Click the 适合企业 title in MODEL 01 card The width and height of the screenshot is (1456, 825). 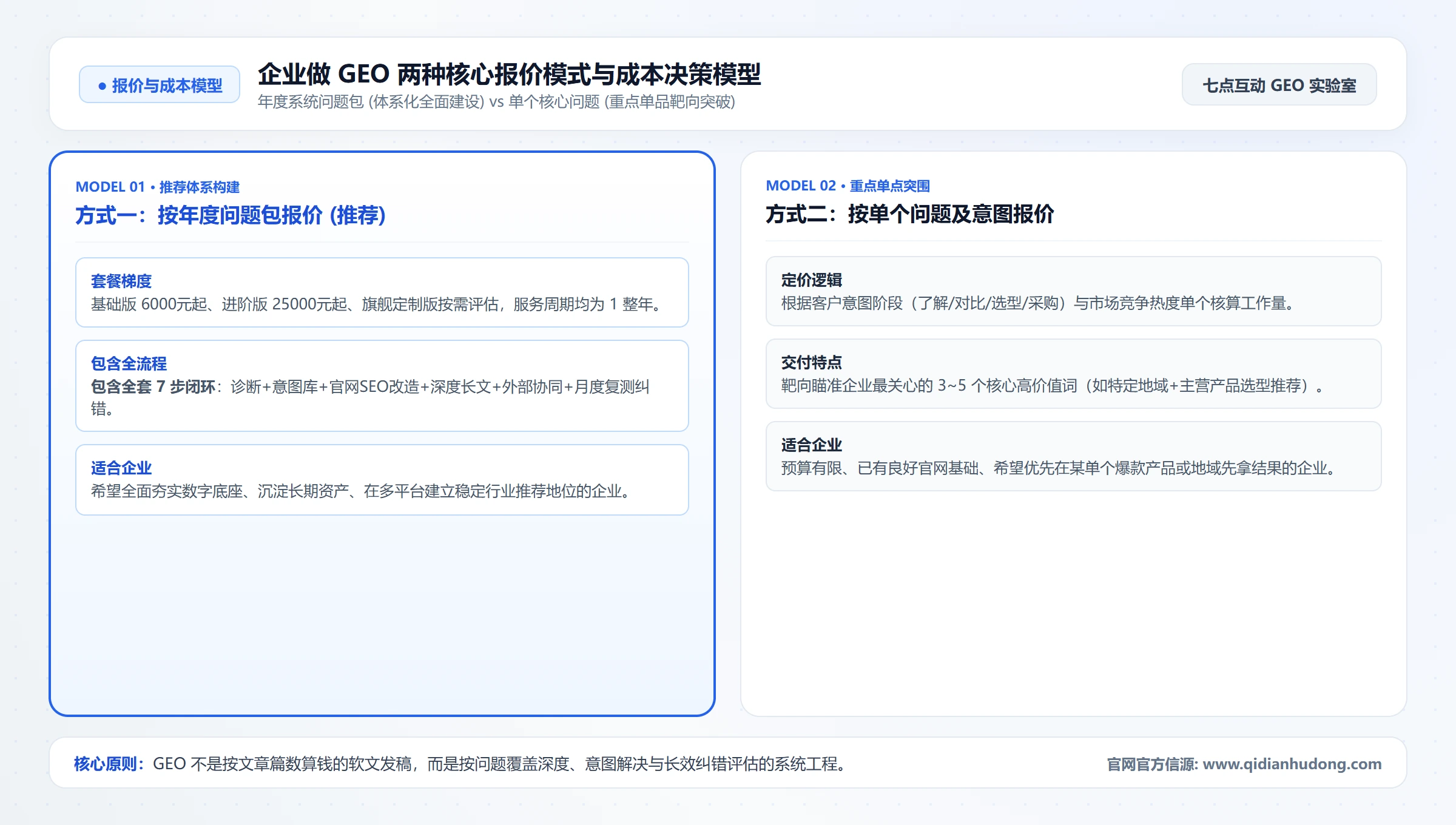coord(121,468)
